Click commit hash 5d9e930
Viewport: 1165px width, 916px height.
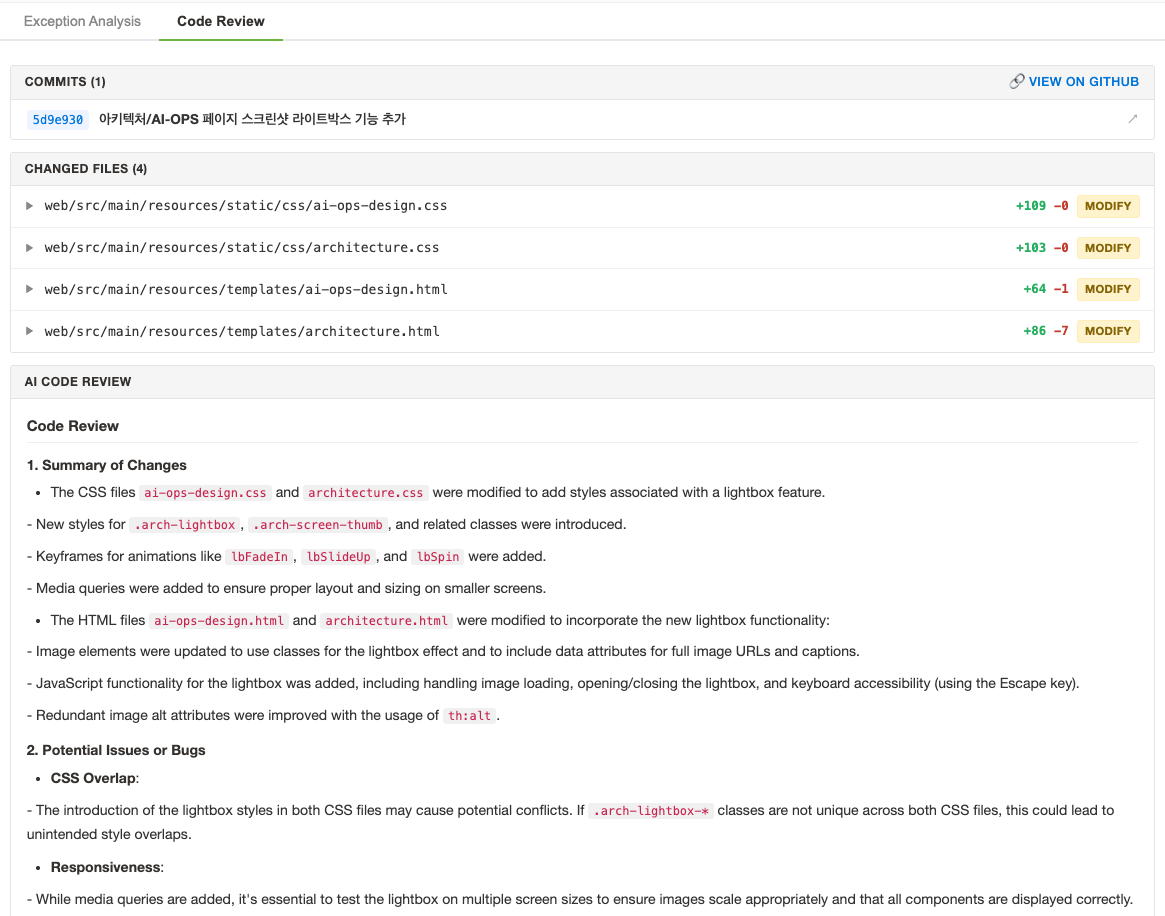coord(58,119)
